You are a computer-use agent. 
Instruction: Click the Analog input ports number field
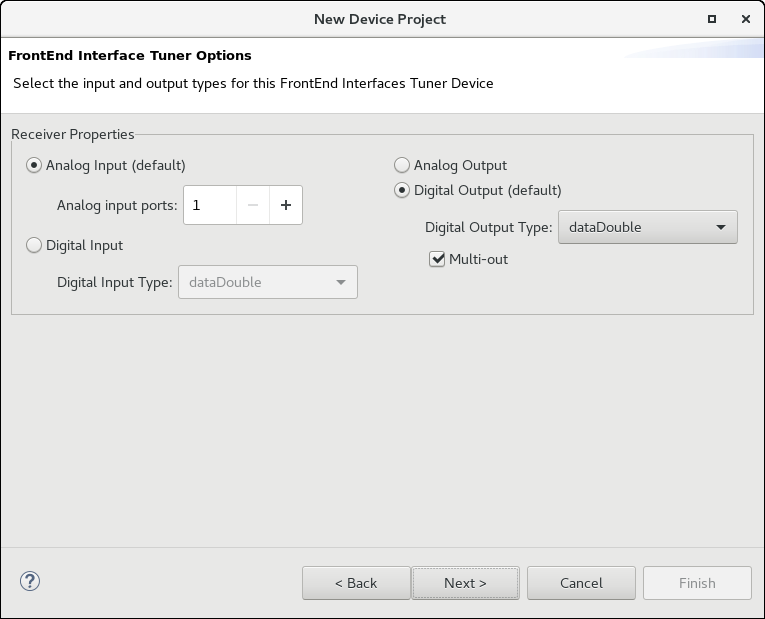pyautogui.click(x=210, y=205)
